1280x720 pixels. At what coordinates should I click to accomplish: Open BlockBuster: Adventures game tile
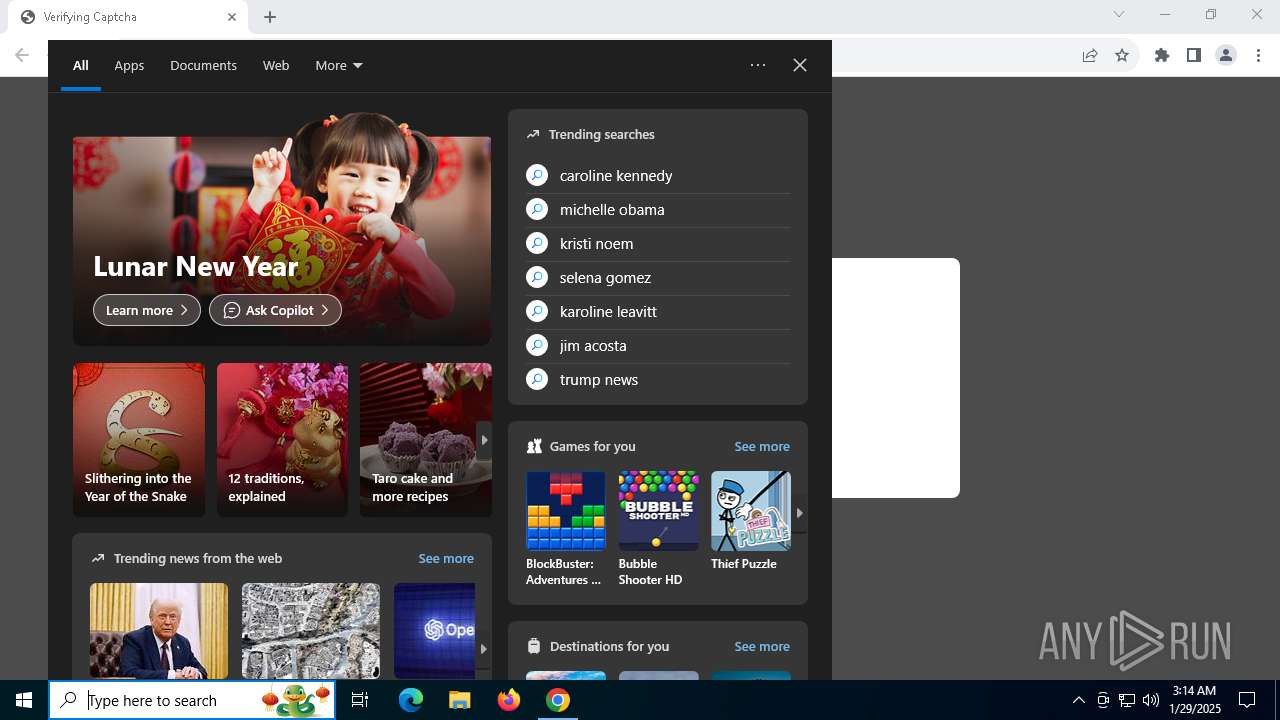566,529
